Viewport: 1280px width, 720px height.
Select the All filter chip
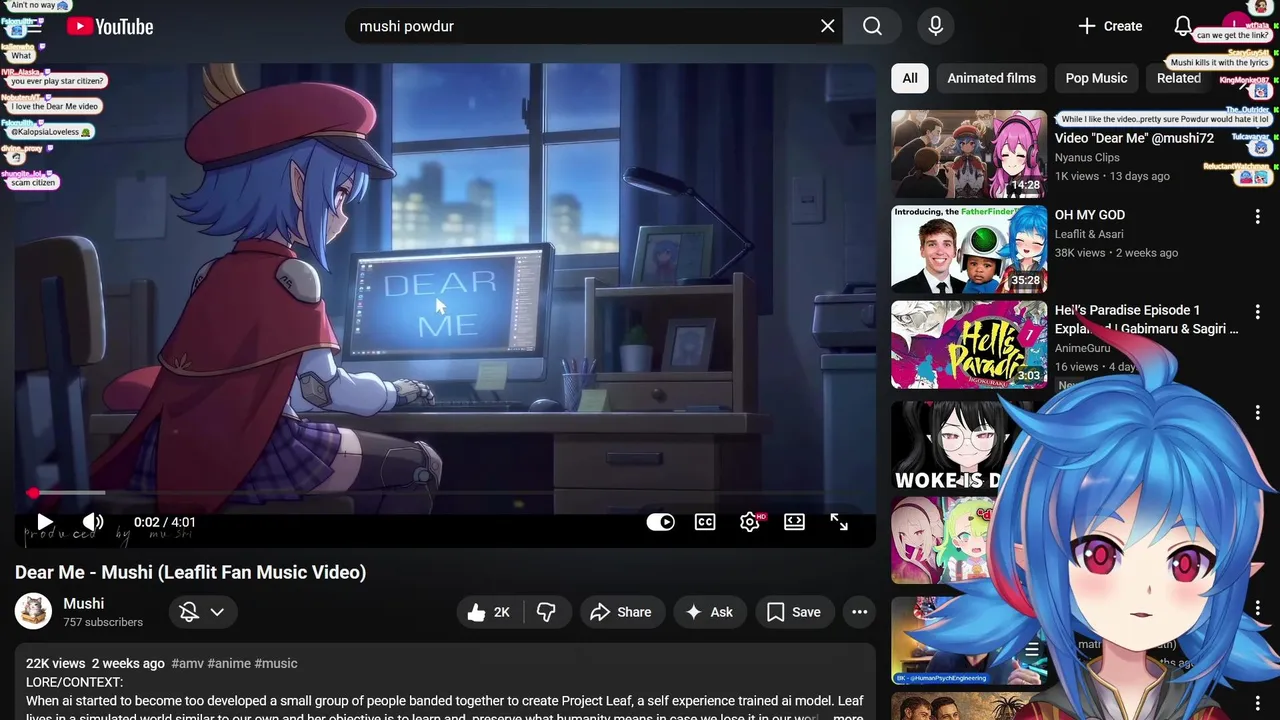point(910,78)
